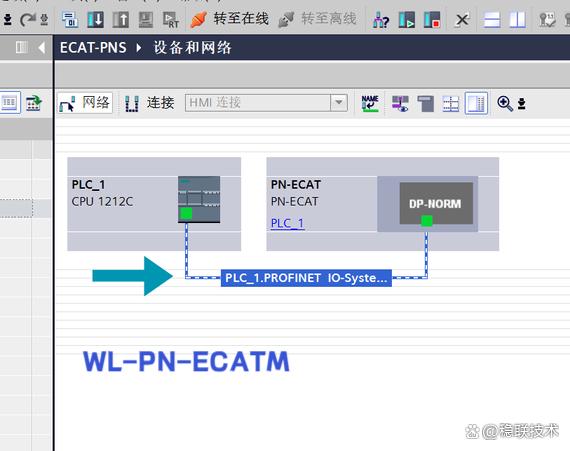Click green port on DP-NORM module
This screenshot has height=451, width=570.
427,221
